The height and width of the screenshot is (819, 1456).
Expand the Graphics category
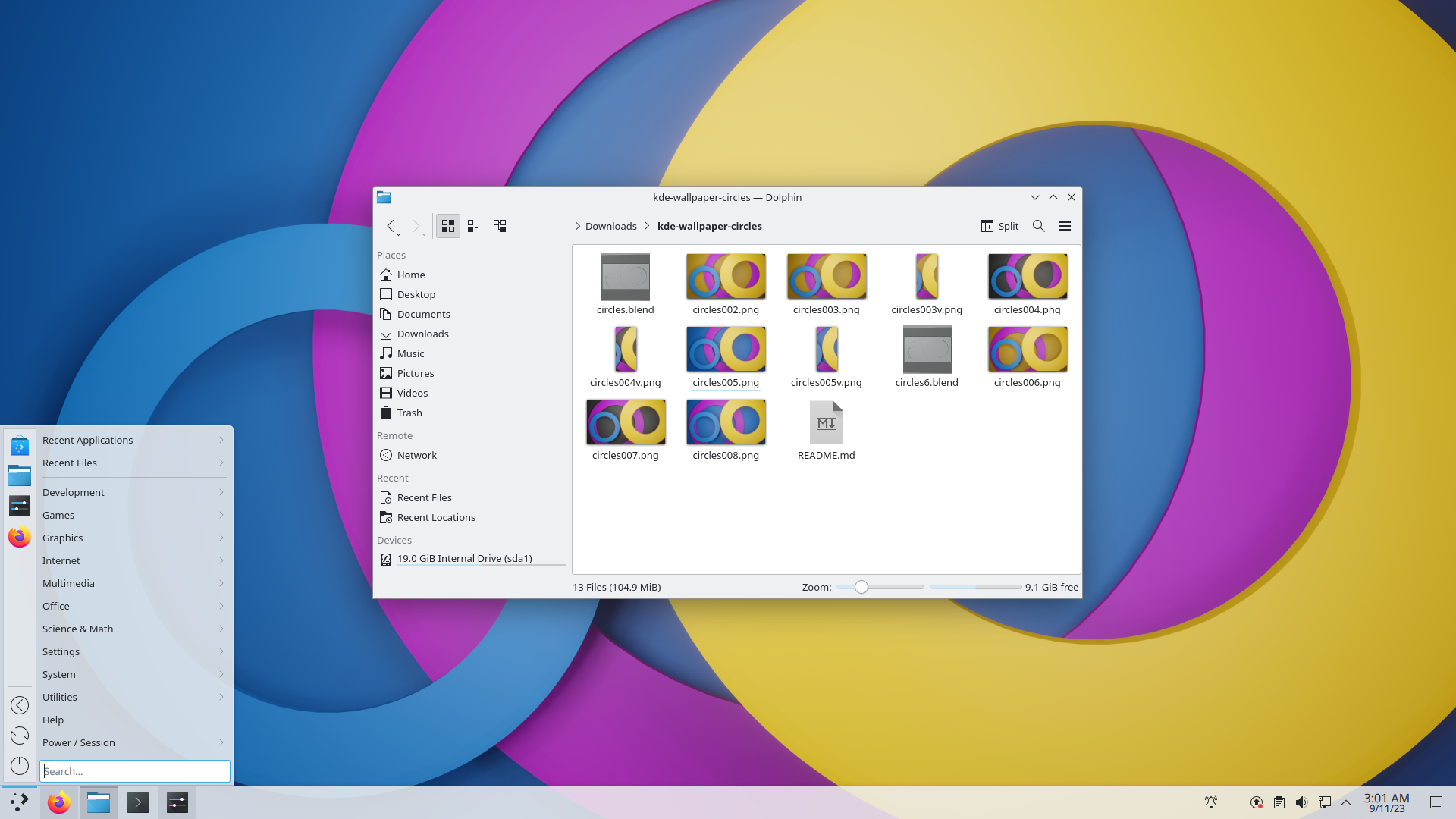click(x=133, y=538)
